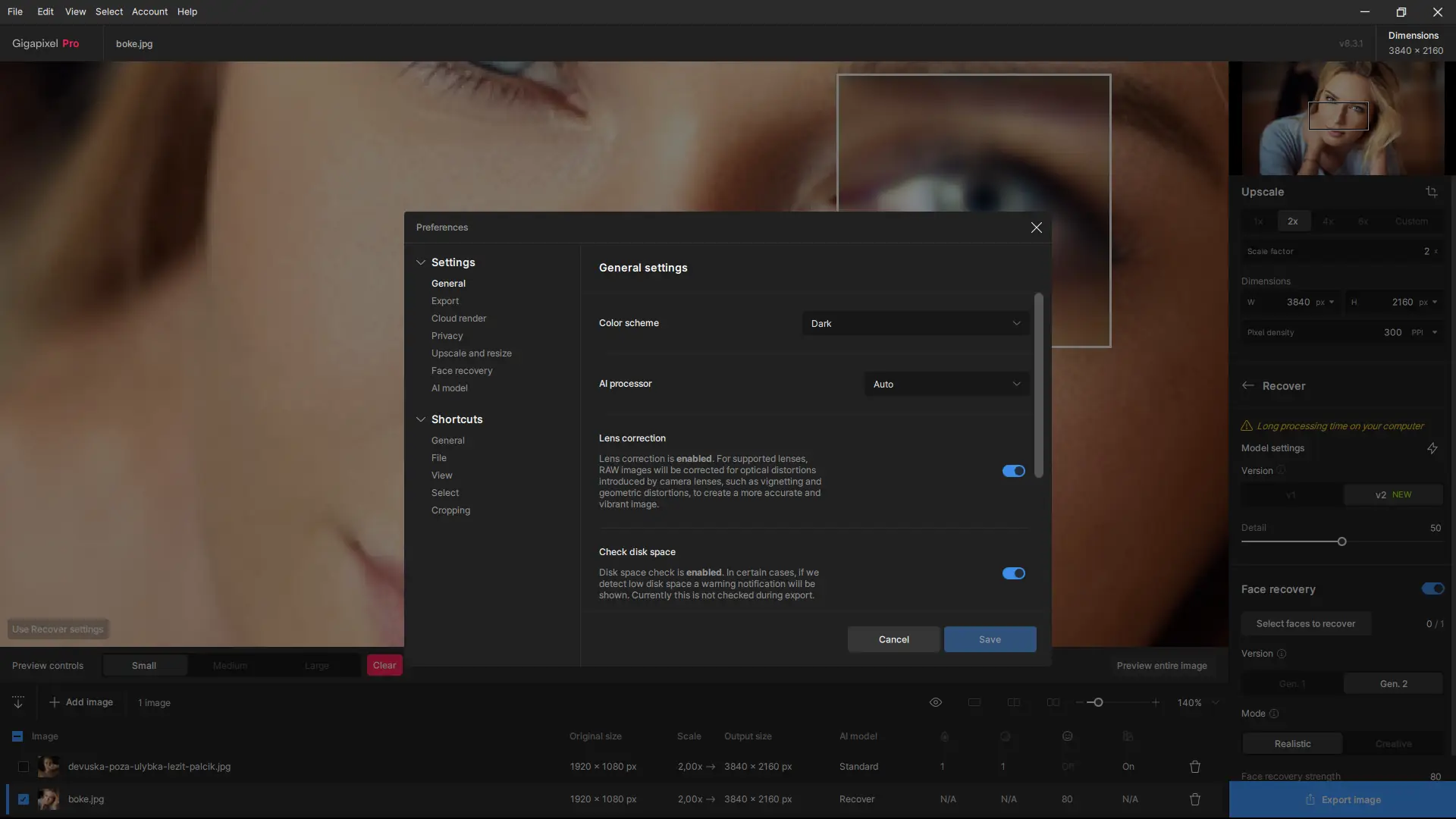Click the eye preview icon in bottom toolbar
1456x819 pixels.
[x=936, y=702]
